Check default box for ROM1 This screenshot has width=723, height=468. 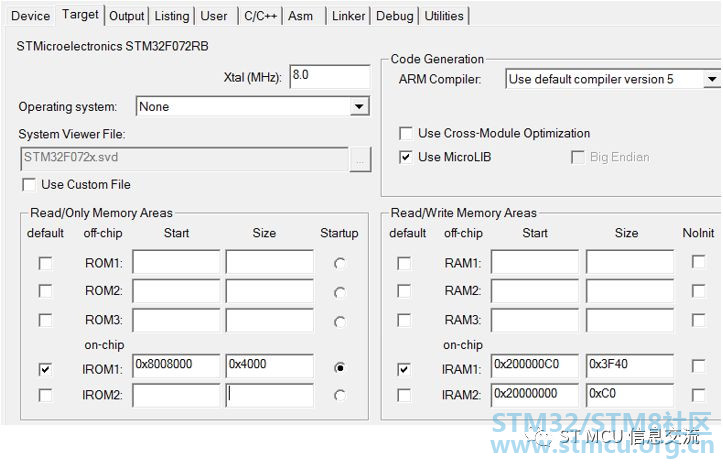[x=45, y=263]
